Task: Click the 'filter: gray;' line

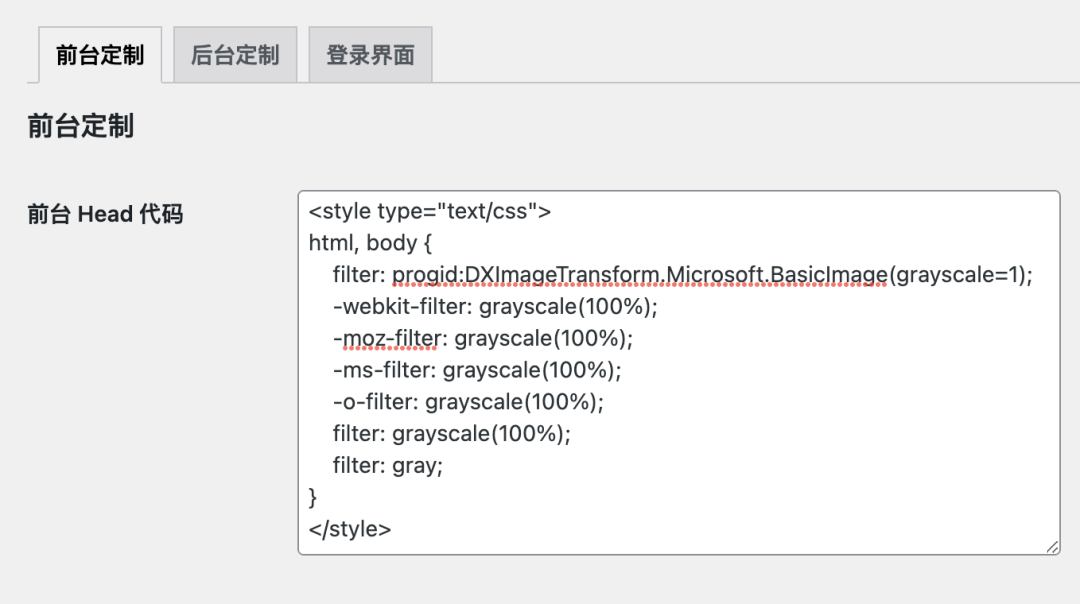Action: (388, 466)
